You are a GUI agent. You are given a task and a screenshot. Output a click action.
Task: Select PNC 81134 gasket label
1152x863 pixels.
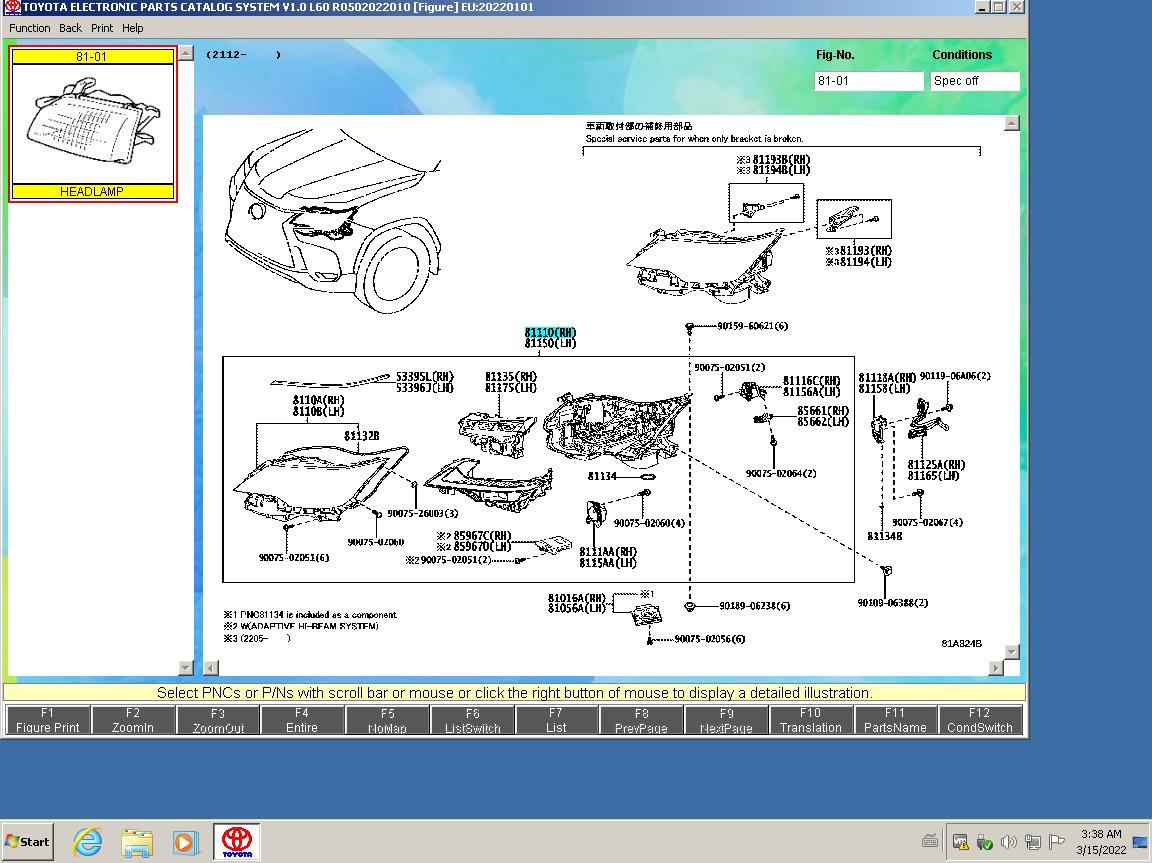click(x=602, y=476)
